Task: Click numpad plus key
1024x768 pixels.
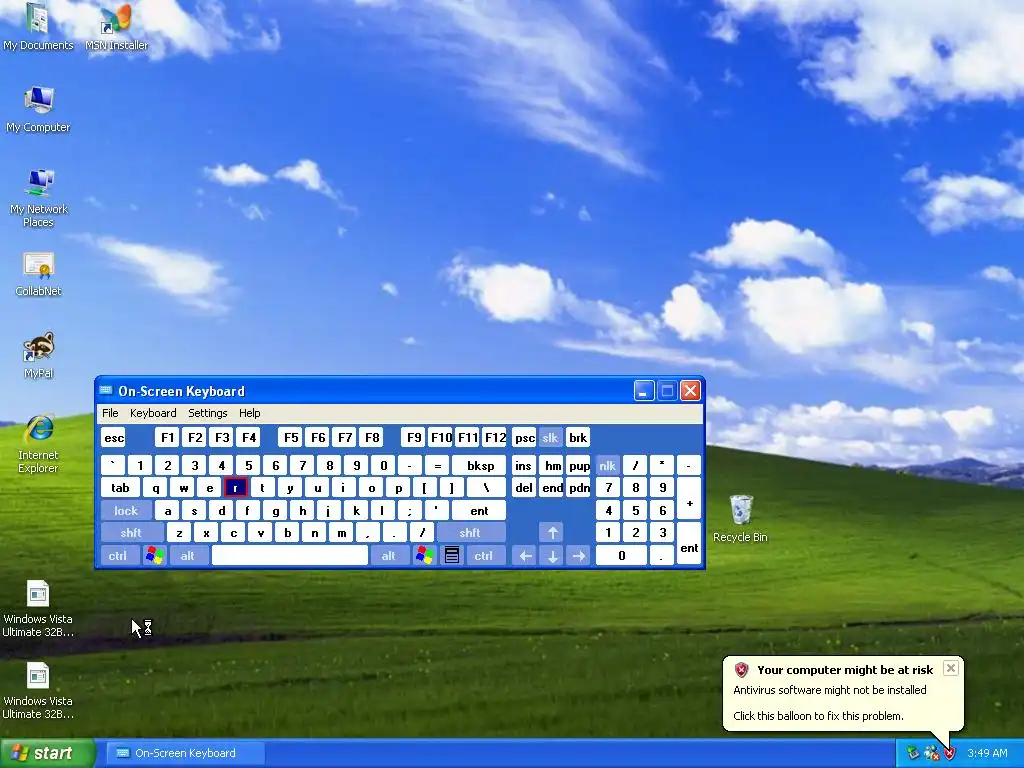Action: click(x=689, y=500)
